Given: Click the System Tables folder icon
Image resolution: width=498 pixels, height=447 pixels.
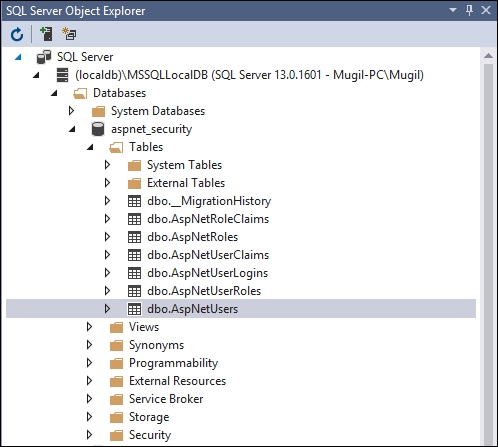Looking at the screenshot, I should (x=134, y=165).
